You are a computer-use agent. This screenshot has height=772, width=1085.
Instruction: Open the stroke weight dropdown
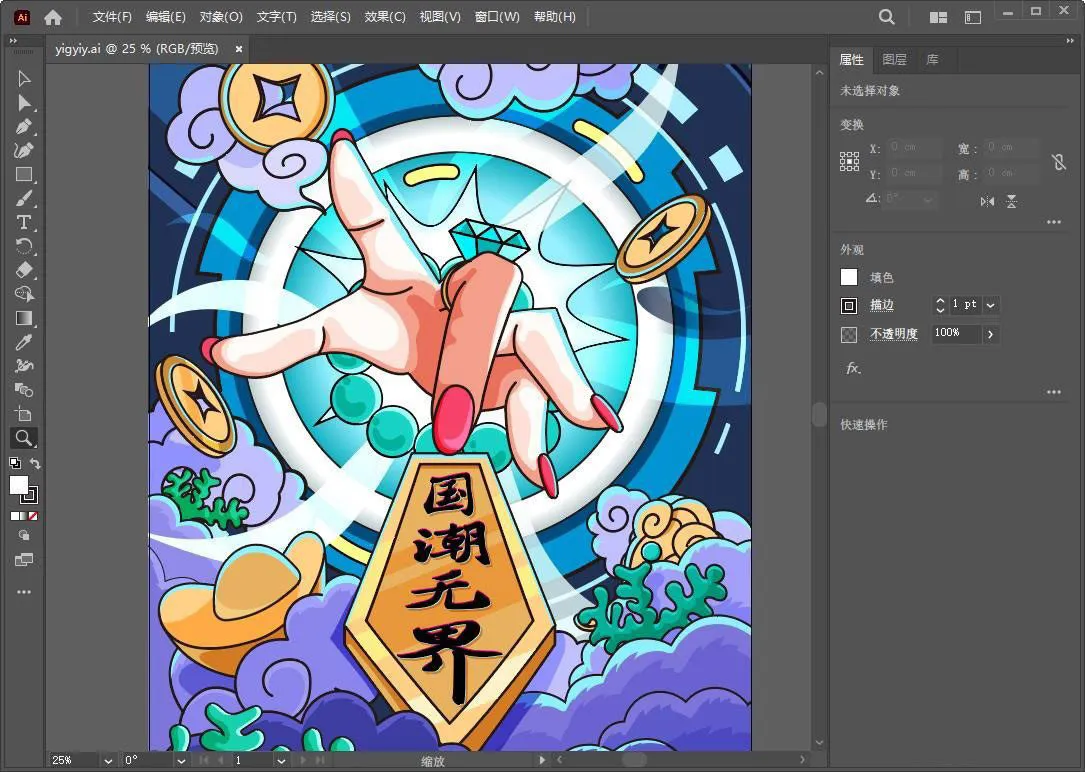pos(991,305)
